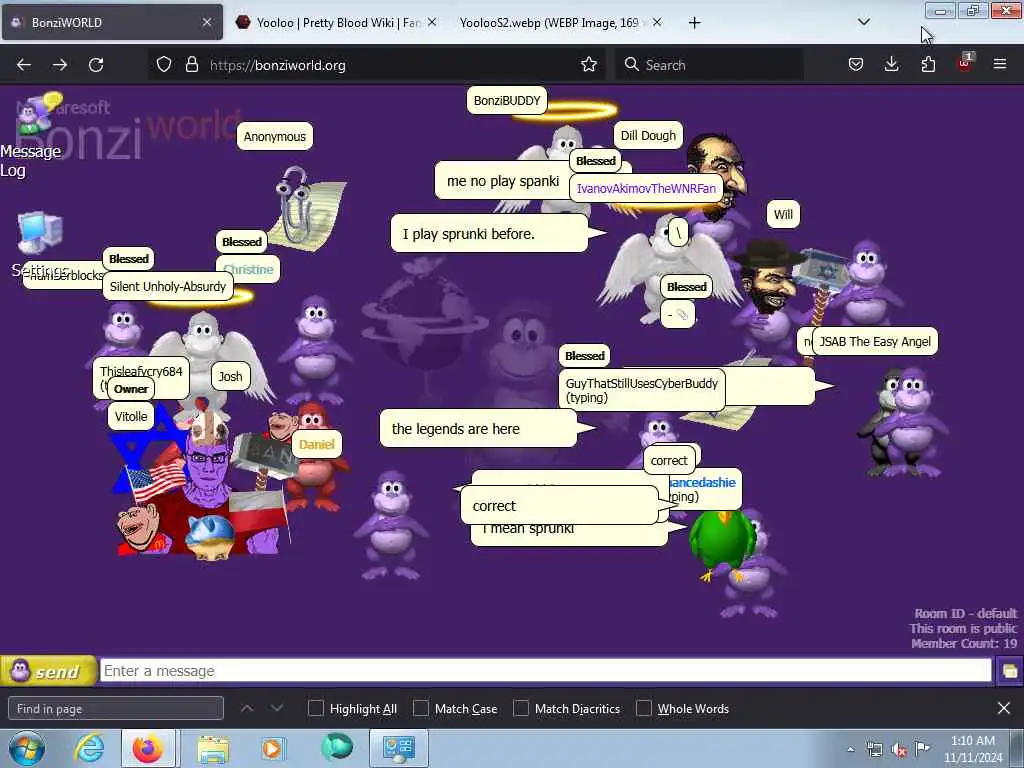Open Windows Media Player on taskbar
Screen dimensions: 1024x768
click(x=273, y=749)
